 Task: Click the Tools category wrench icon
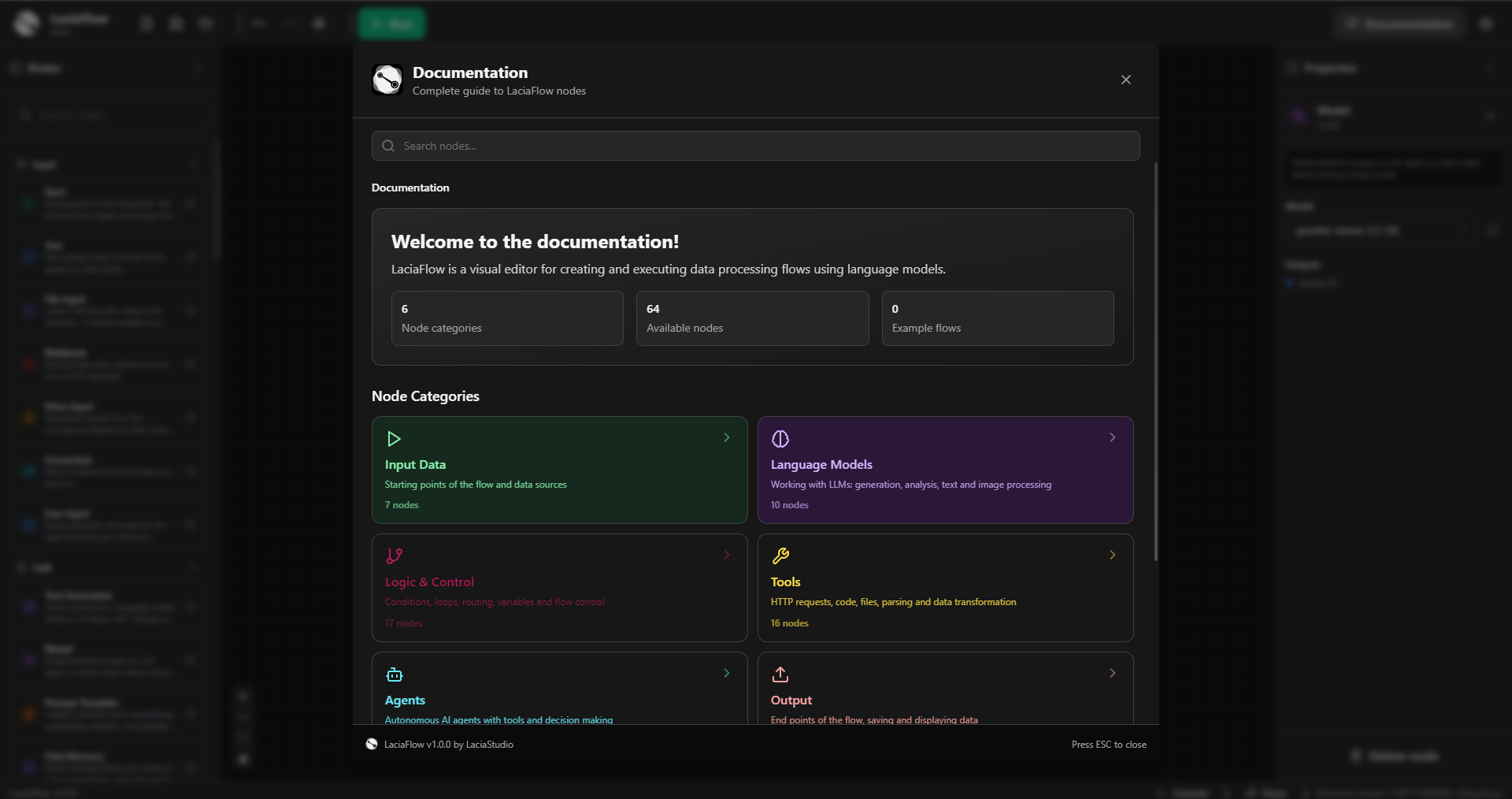781,556
